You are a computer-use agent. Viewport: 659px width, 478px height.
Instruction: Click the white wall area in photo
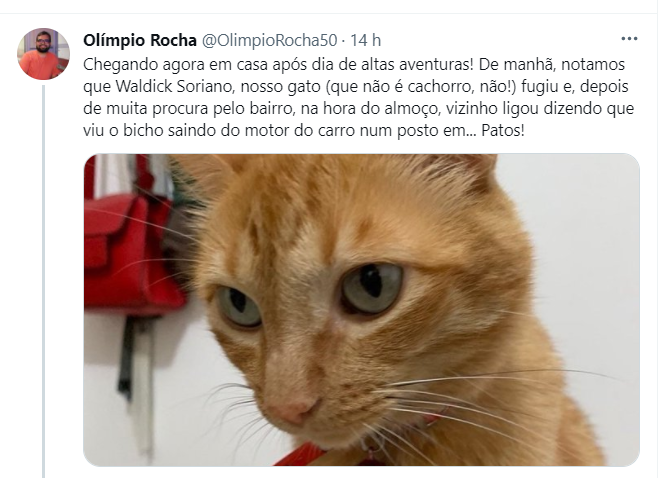tap(588, 252)
